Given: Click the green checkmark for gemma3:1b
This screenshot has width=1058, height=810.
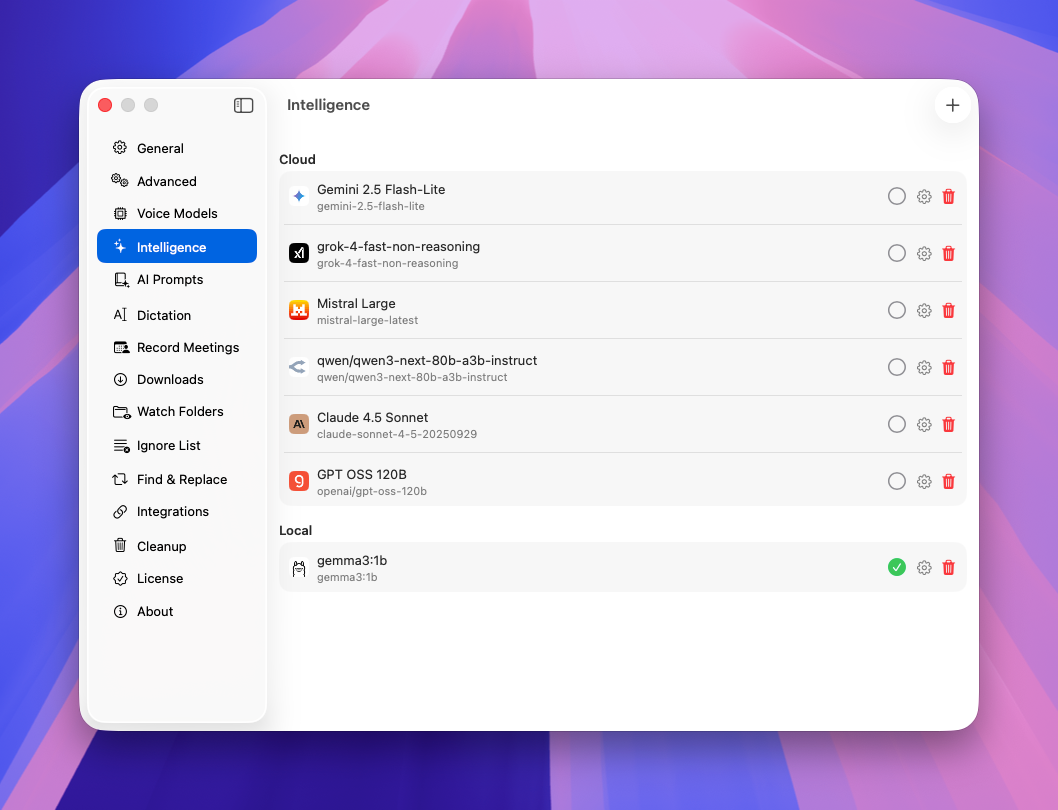Looking at the screenshot, I should point(897,568).
